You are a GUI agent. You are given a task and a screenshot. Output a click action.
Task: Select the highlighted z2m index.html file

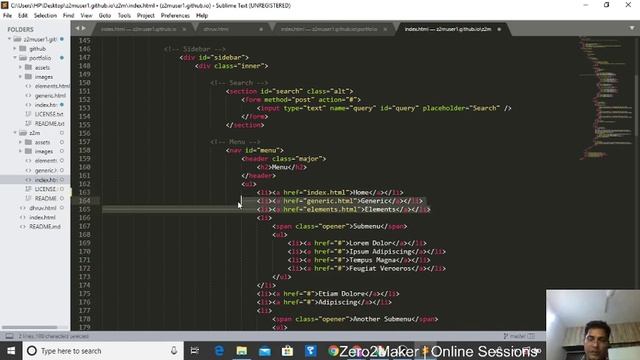pos(35,180)
